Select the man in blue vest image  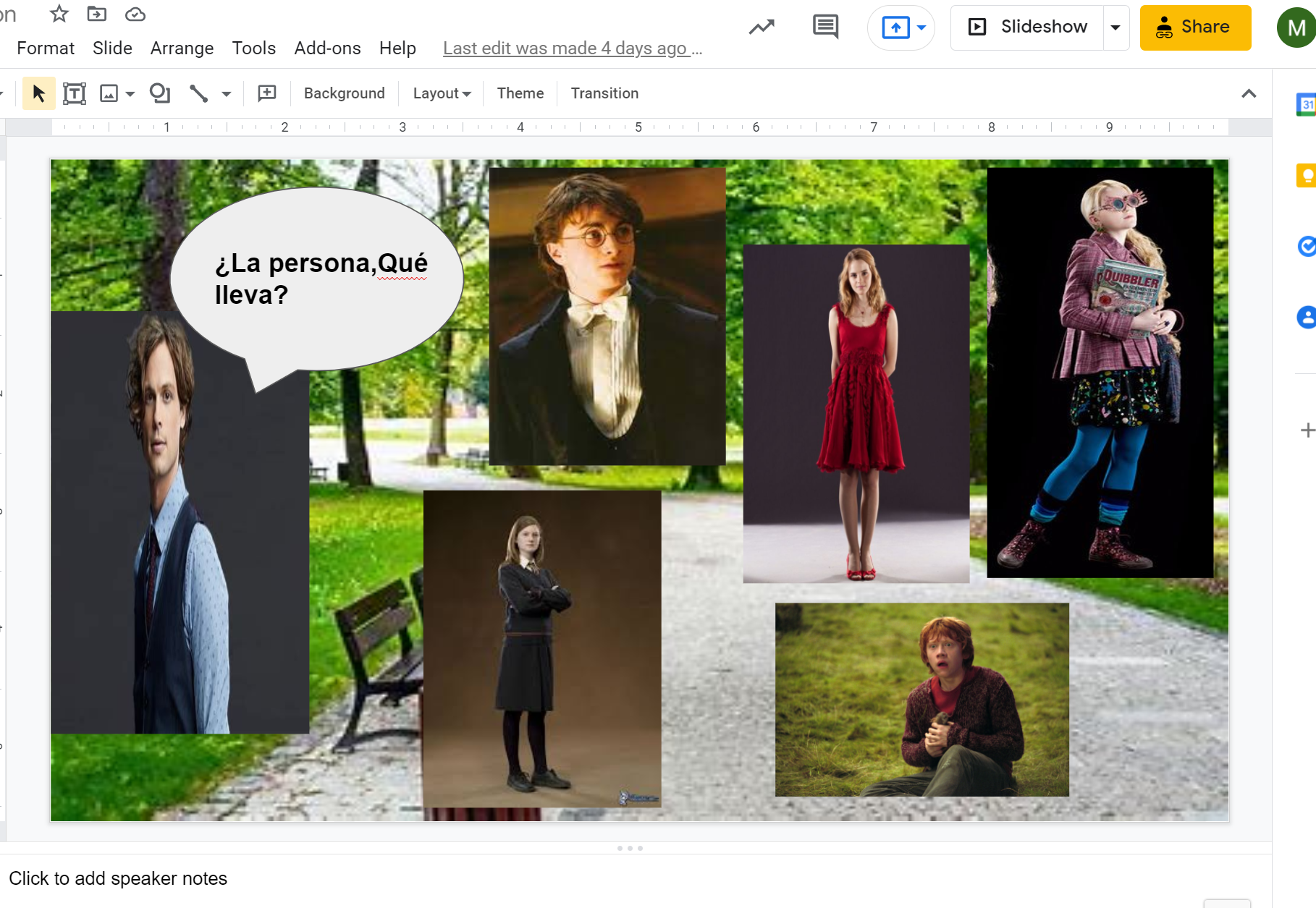(x=180, y=522)
